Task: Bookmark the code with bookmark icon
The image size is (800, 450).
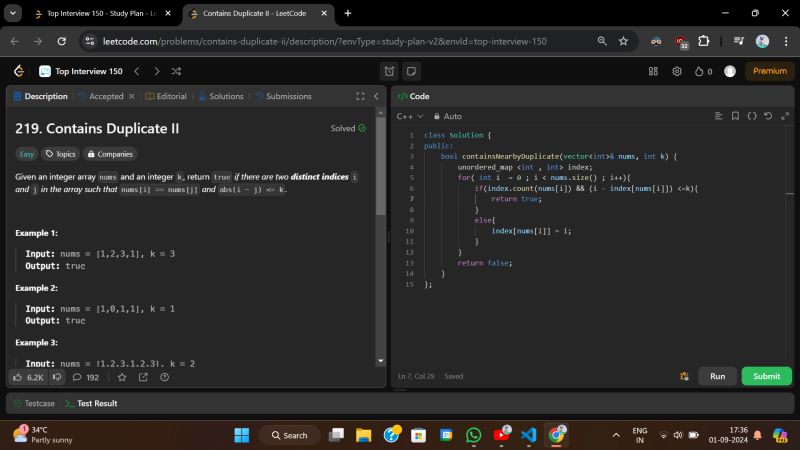Action: coord(735,116)
